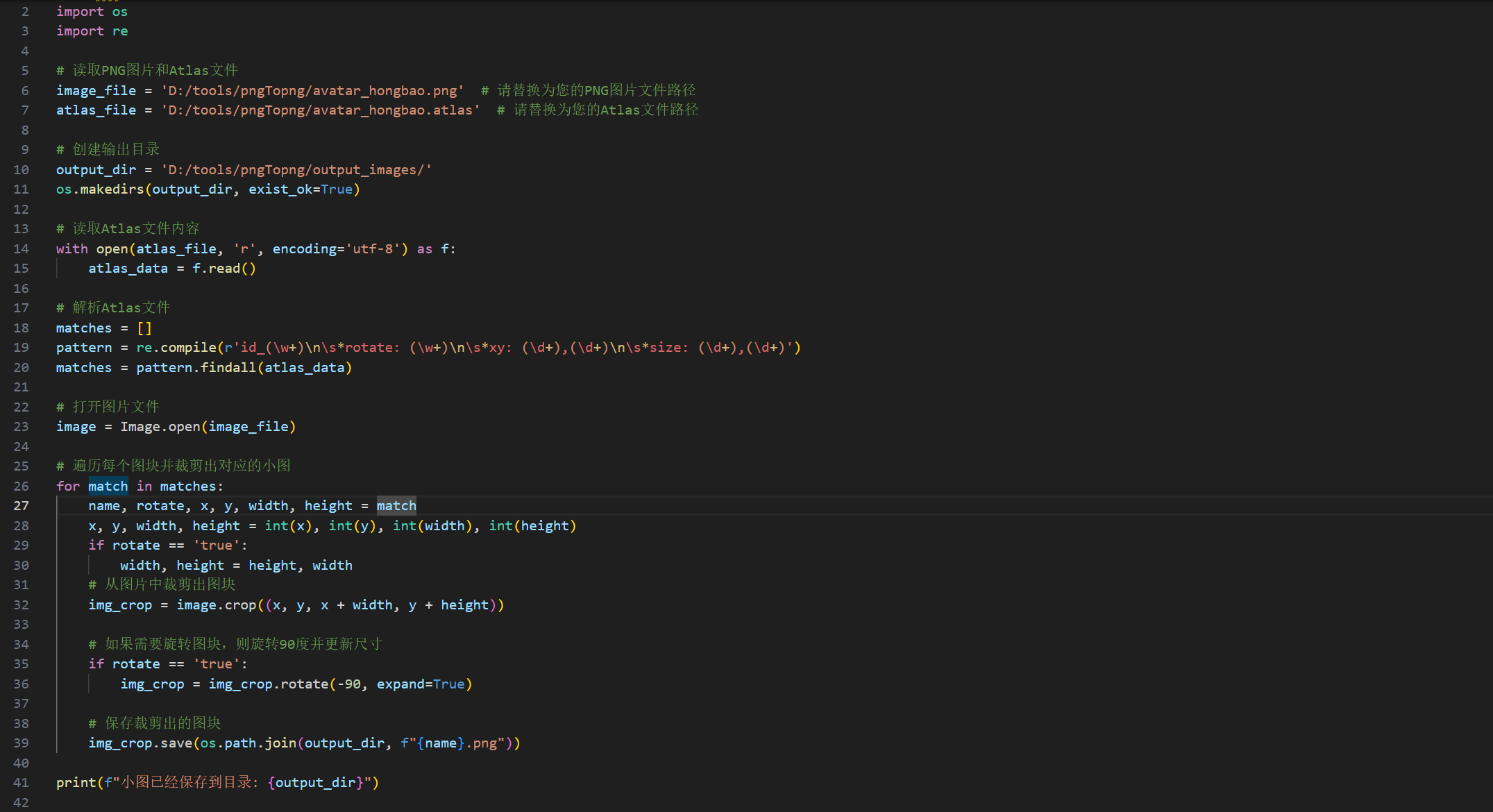Screen dimensions: 1493x812
Task: Click os.path.join in the save call
Action: pyautogui.click(x=248, y=743)
